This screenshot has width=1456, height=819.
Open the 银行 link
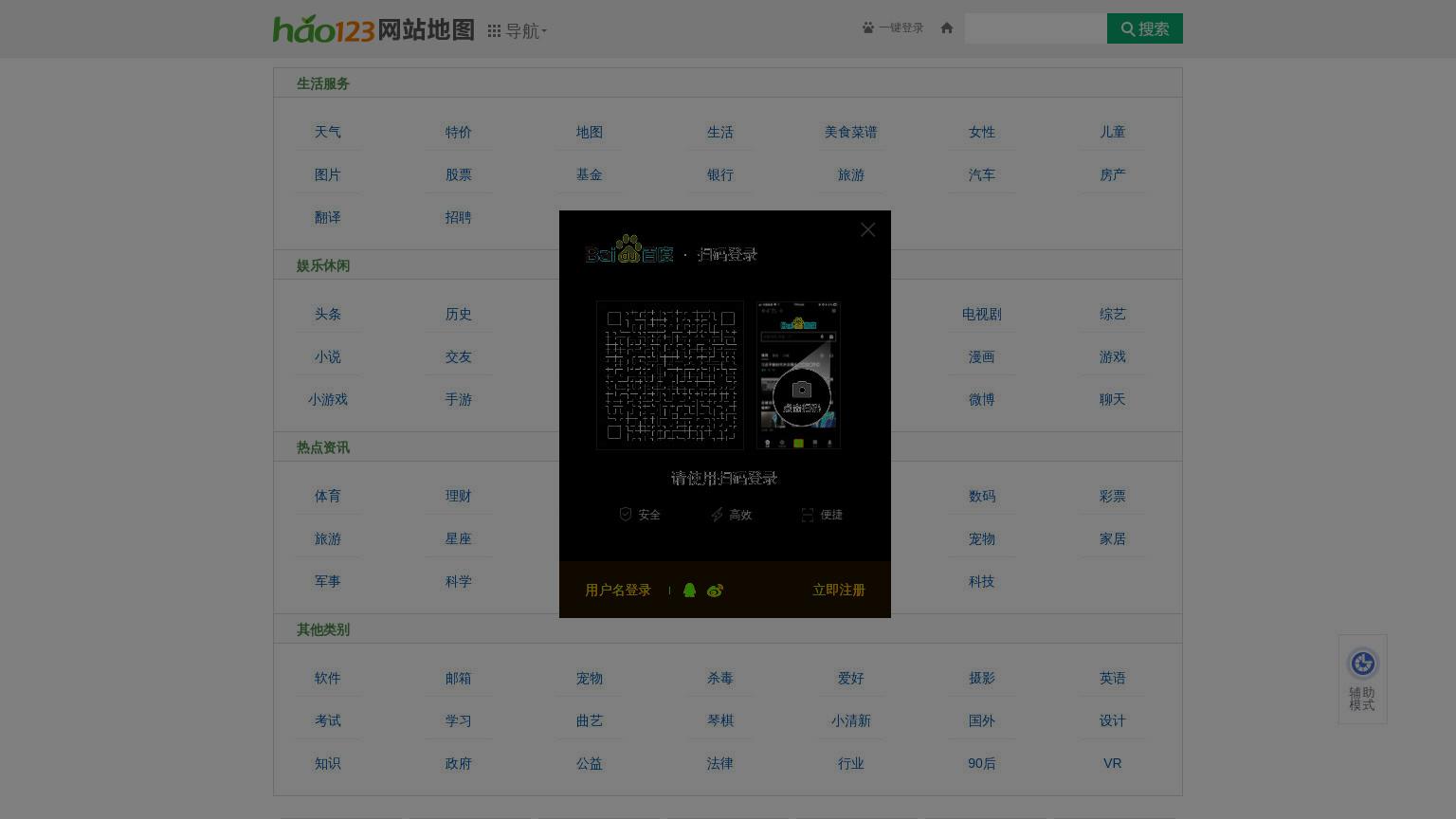(720, 174)
